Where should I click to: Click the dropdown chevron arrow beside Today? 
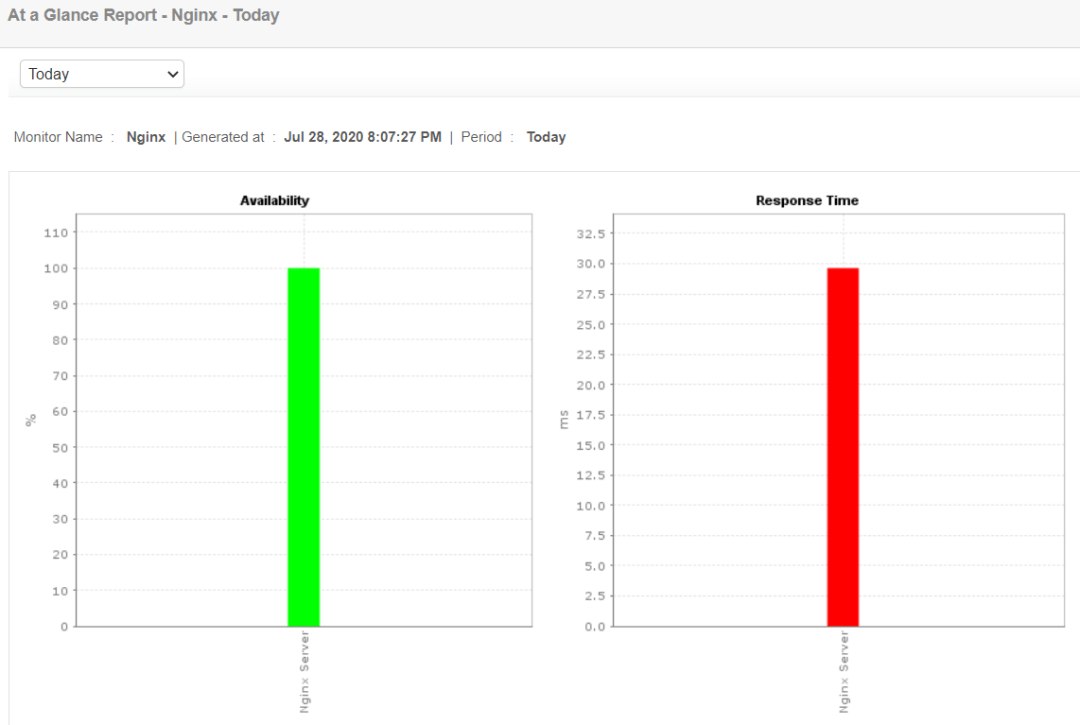[x=172, y=74]
